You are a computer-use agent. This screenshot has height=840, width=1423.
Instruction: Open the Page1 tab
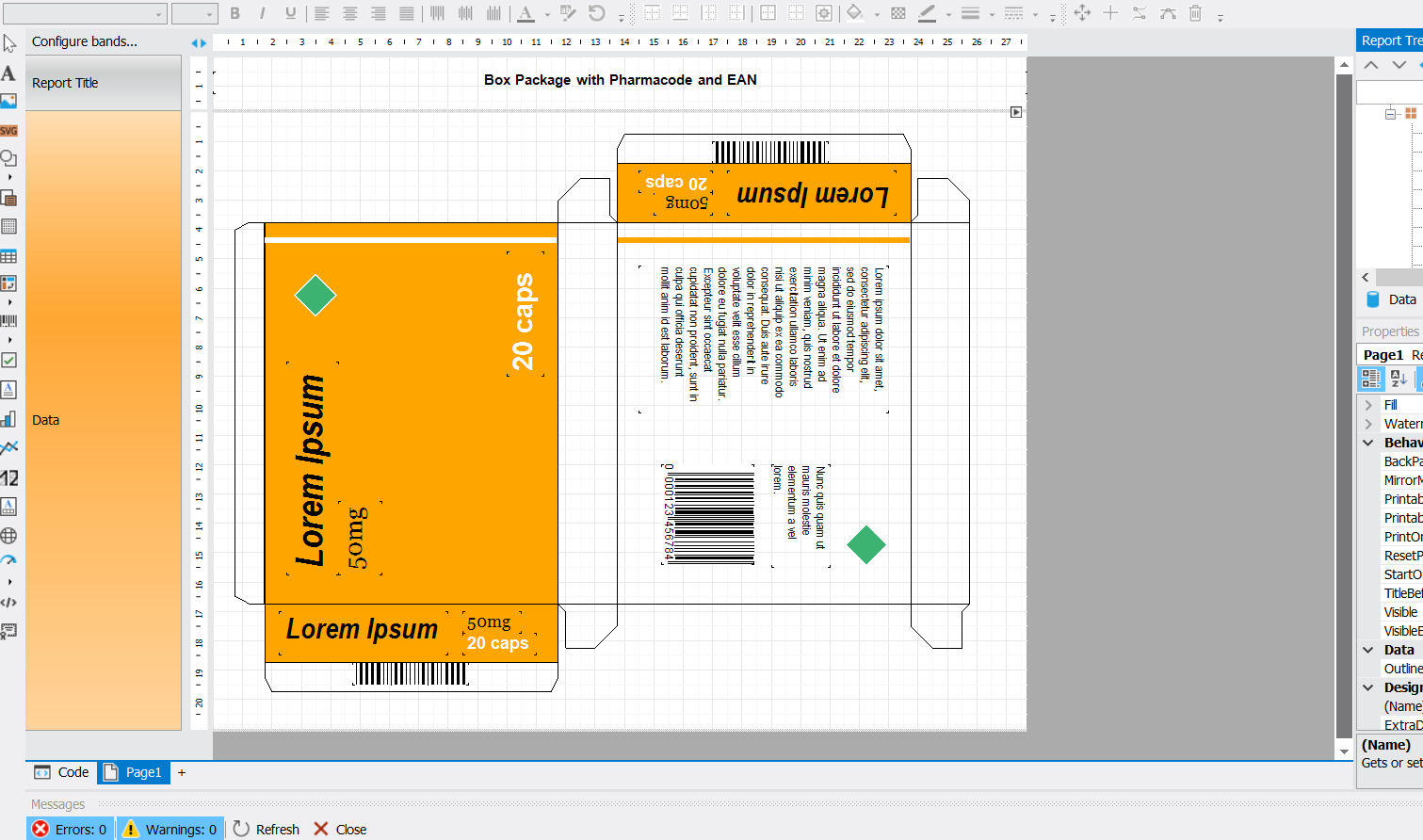(x=133, y=772)
